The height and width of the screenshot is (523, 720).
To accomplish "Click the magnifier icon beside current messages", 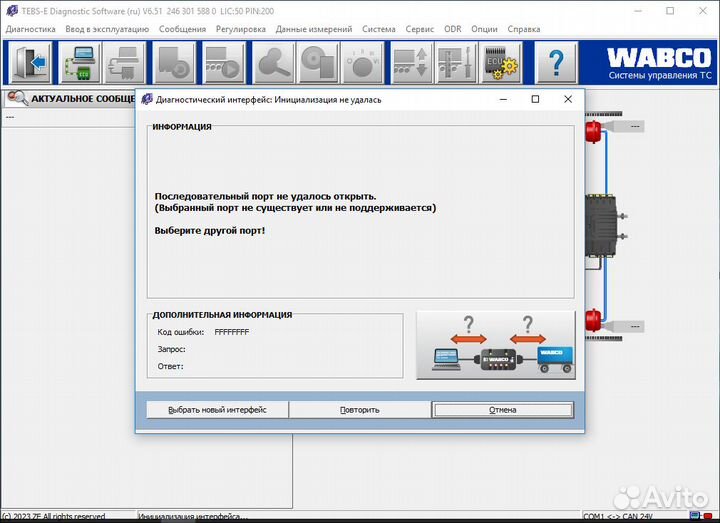I will coord(17,98).
